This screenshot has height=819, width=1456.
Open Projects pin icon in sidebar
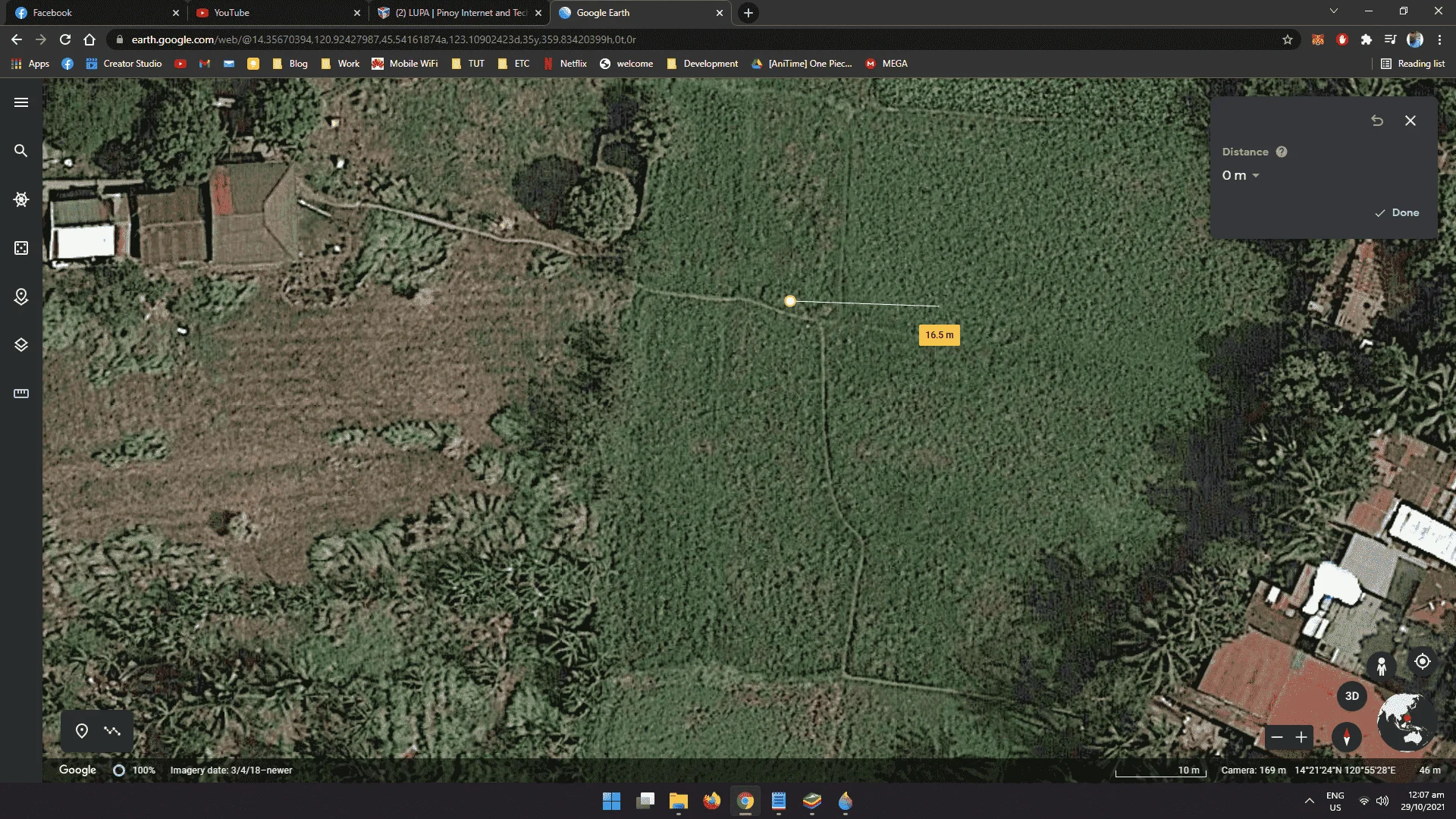pyautogui.click(x=21, y=297)
